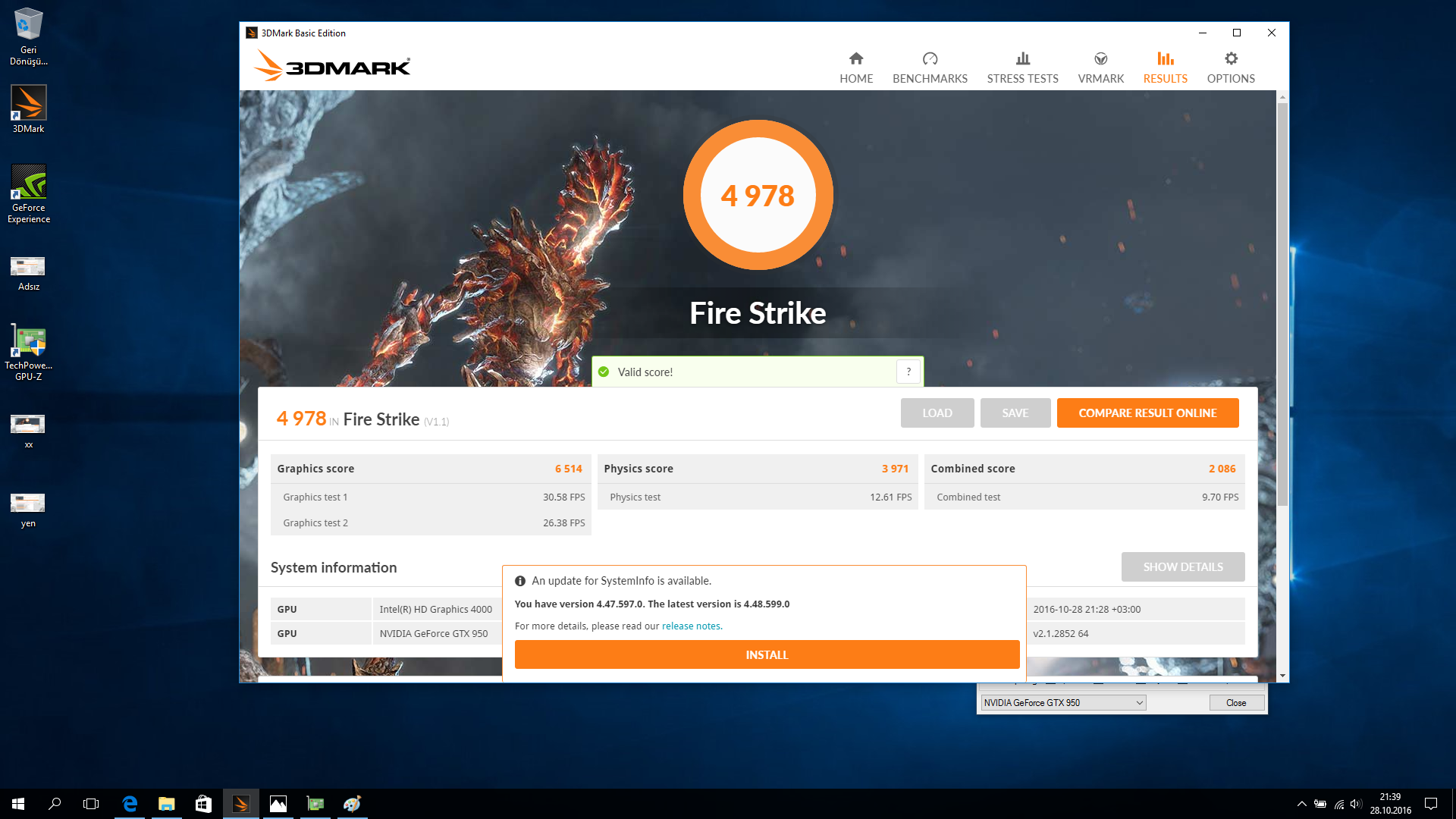Click the question mark help on Valid score
The width and height of the screenshot is (1456, 819).
tap(908, 372)
